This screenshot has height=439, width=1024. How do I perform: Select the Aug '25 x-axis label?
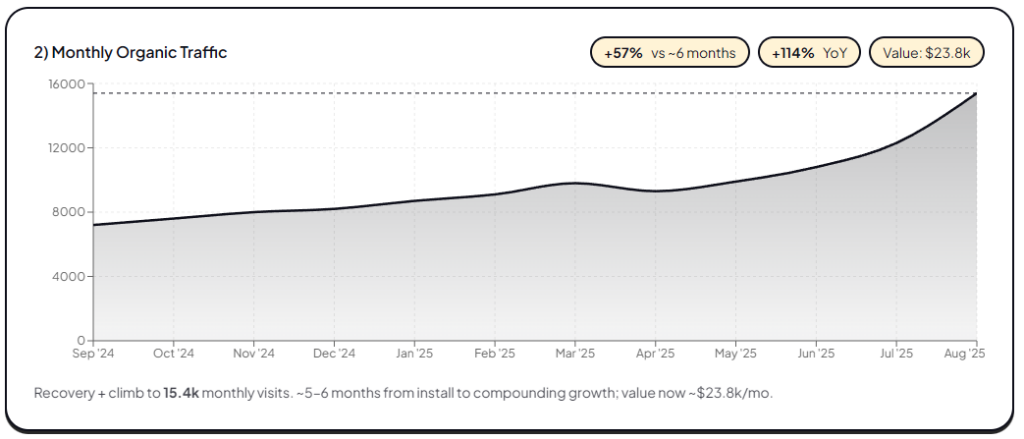coord(966,353)
